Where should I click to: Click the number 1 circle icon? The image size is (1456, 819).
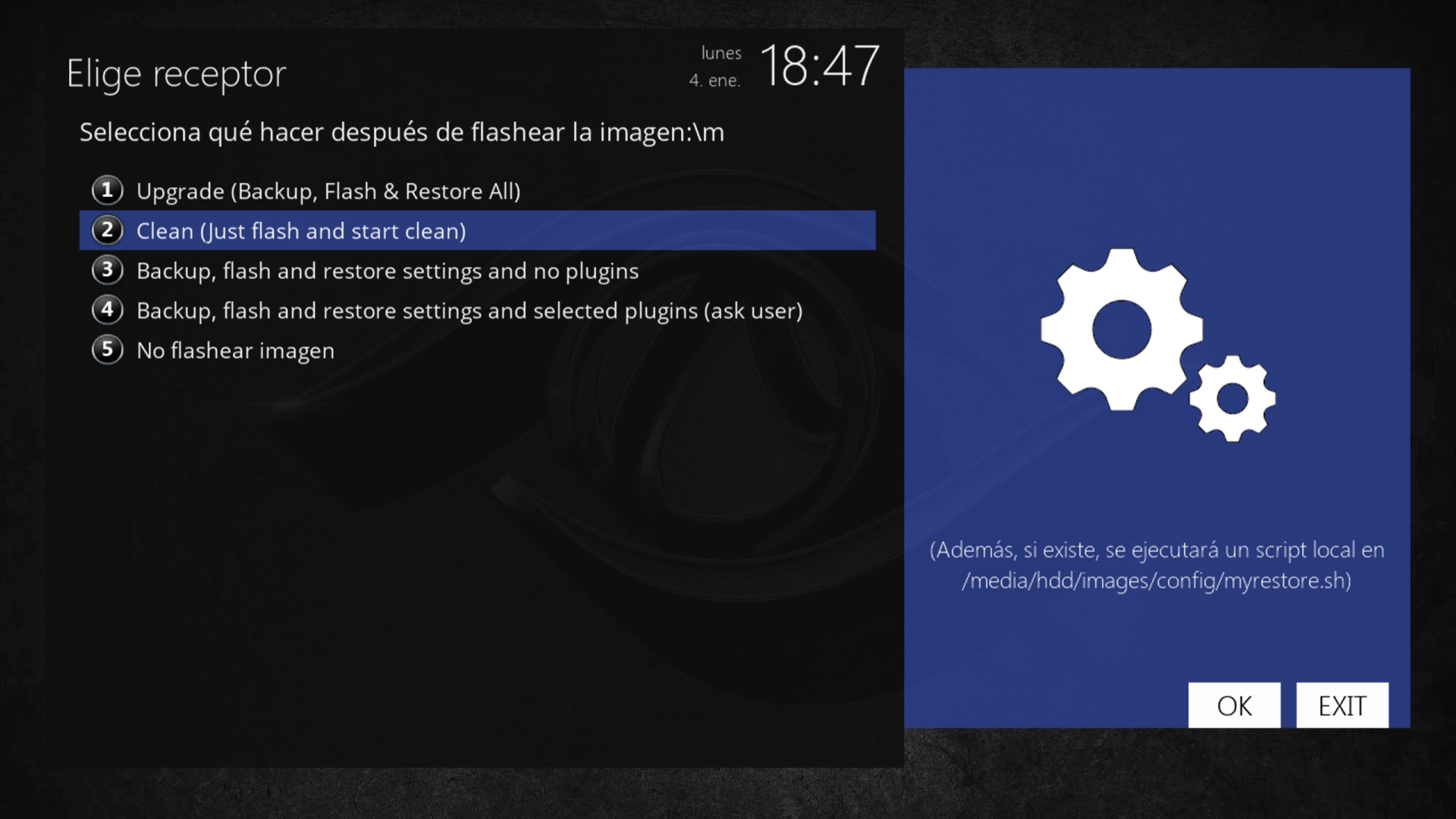pyautogui.click(x=108, y=190)
